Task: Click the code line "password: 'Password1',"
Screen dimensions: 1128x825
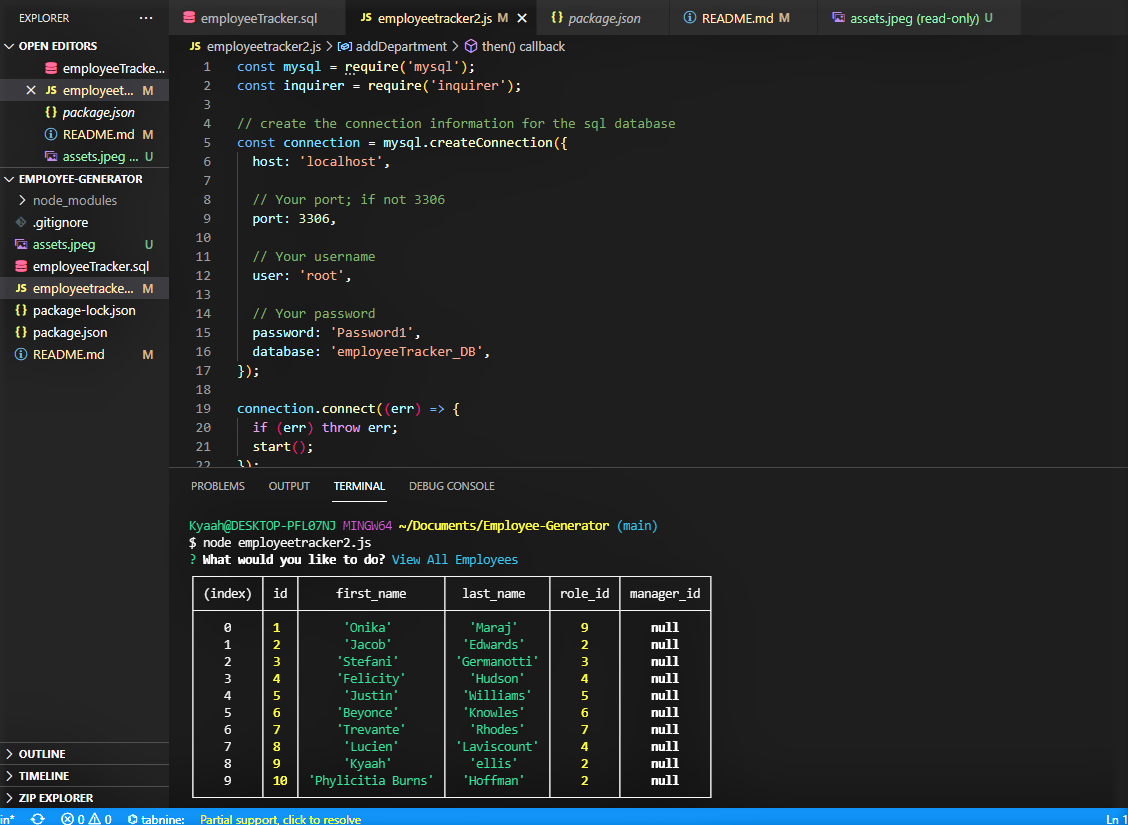Action: point(336,332)
